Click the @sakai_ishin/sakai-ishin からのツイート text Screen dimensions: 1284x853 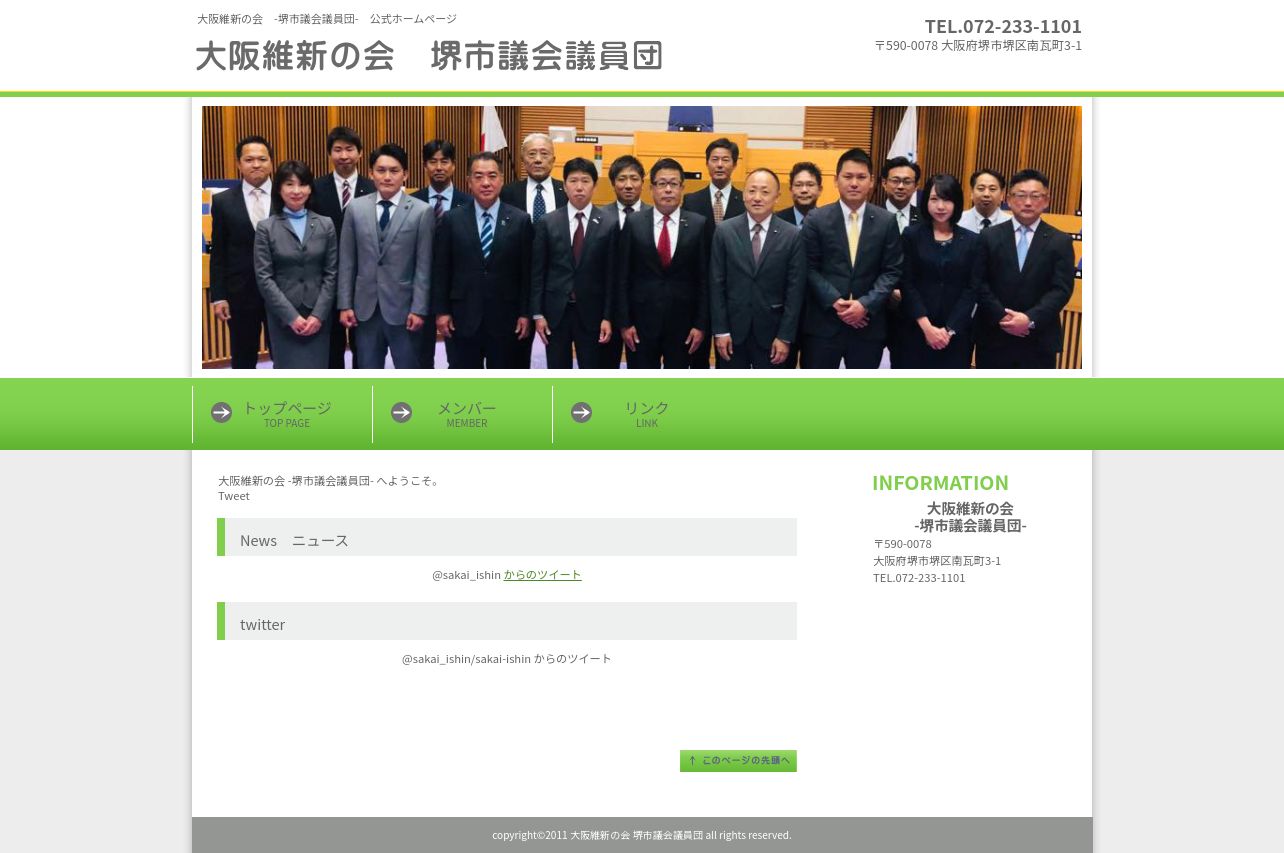pos(507,659)
